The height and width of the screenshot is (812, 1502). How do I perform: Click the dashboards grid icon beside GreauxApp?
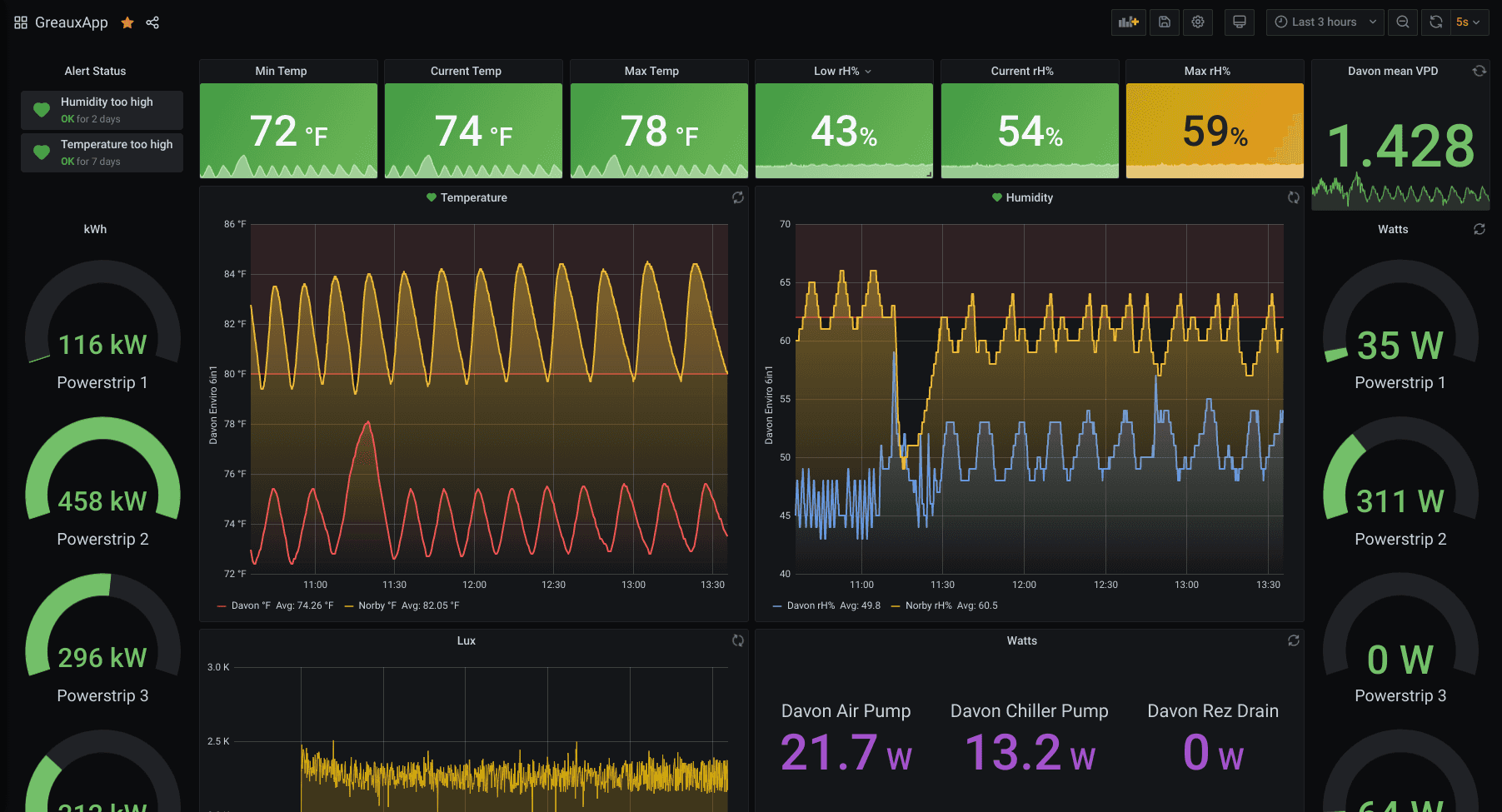point(21,22)
